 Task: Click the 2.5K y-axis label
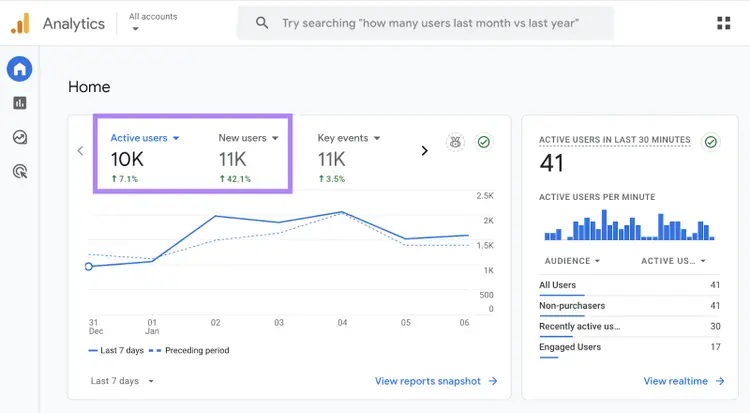coord(485,196)
